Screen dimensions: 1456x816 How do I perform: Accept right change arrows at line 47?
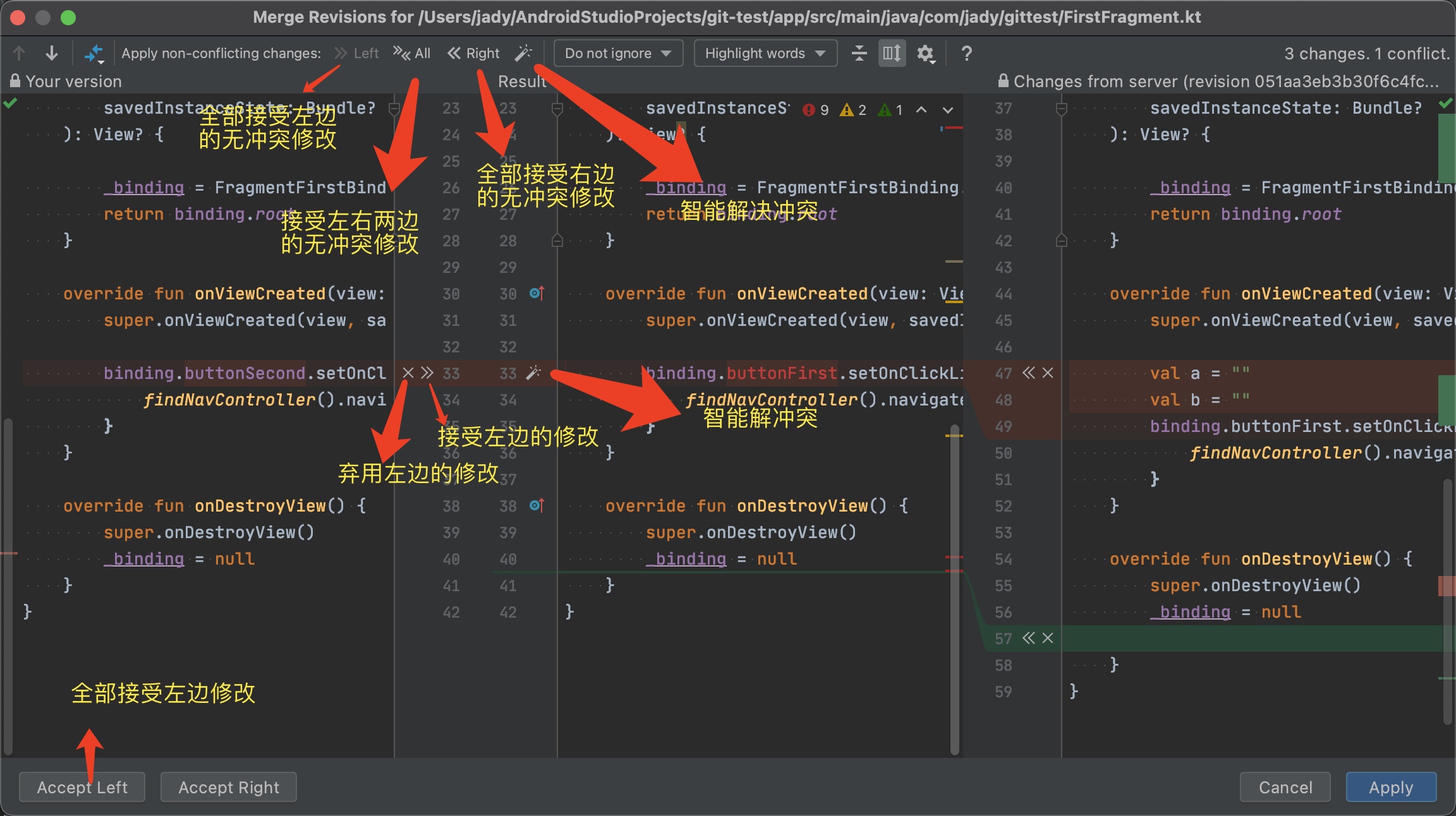click(x=1028, y=373)
